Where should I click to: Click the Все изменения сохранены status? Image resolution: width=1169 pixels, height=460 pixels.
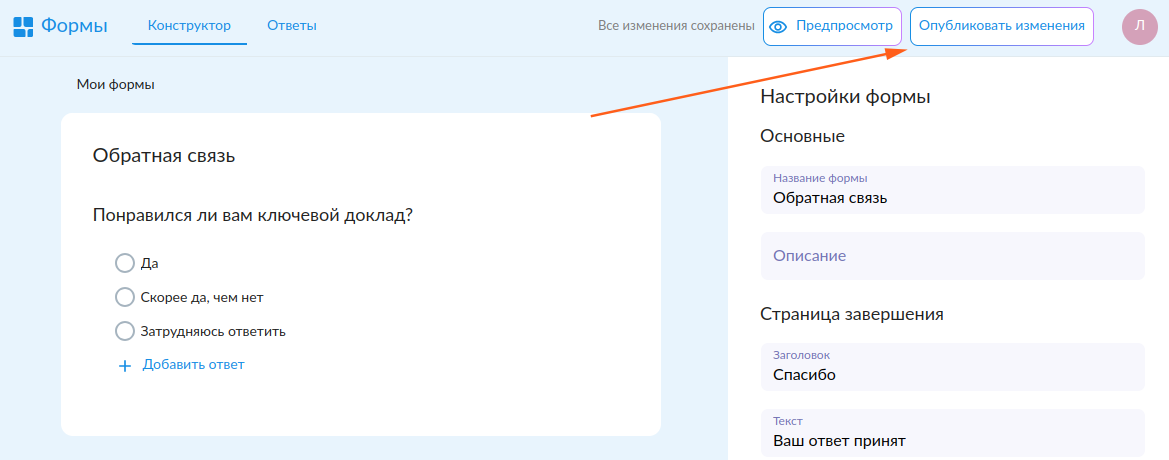676,26
